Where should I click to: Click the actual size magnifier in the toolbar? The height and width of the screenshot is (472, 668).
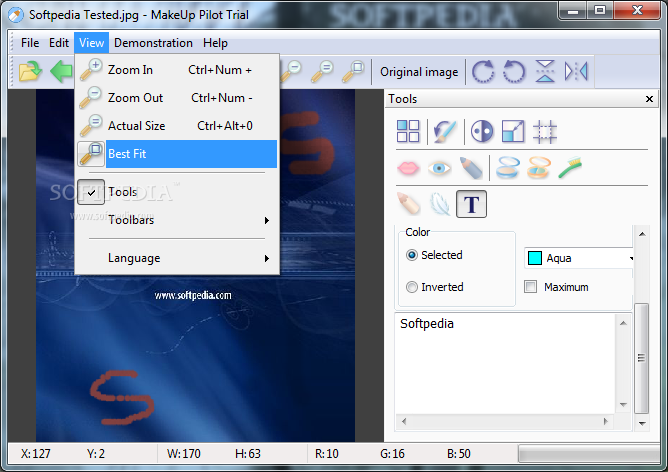coord(322,71)
